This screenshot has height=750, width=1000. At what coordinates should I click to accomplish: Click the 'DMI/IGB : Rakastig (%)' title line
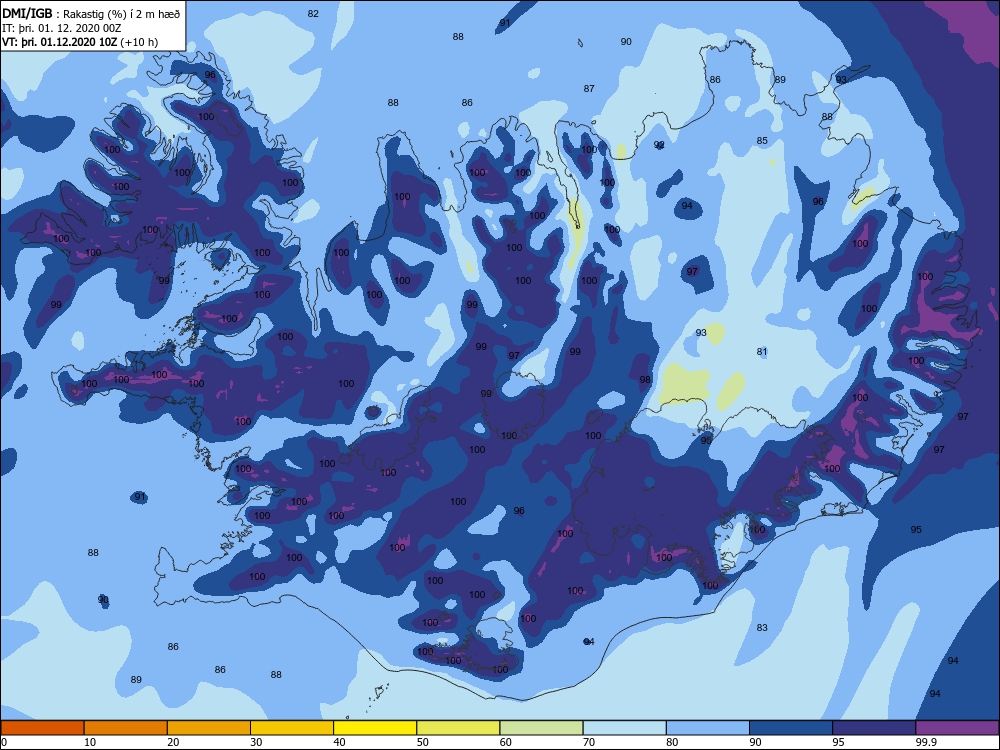(x=91, y=13)
